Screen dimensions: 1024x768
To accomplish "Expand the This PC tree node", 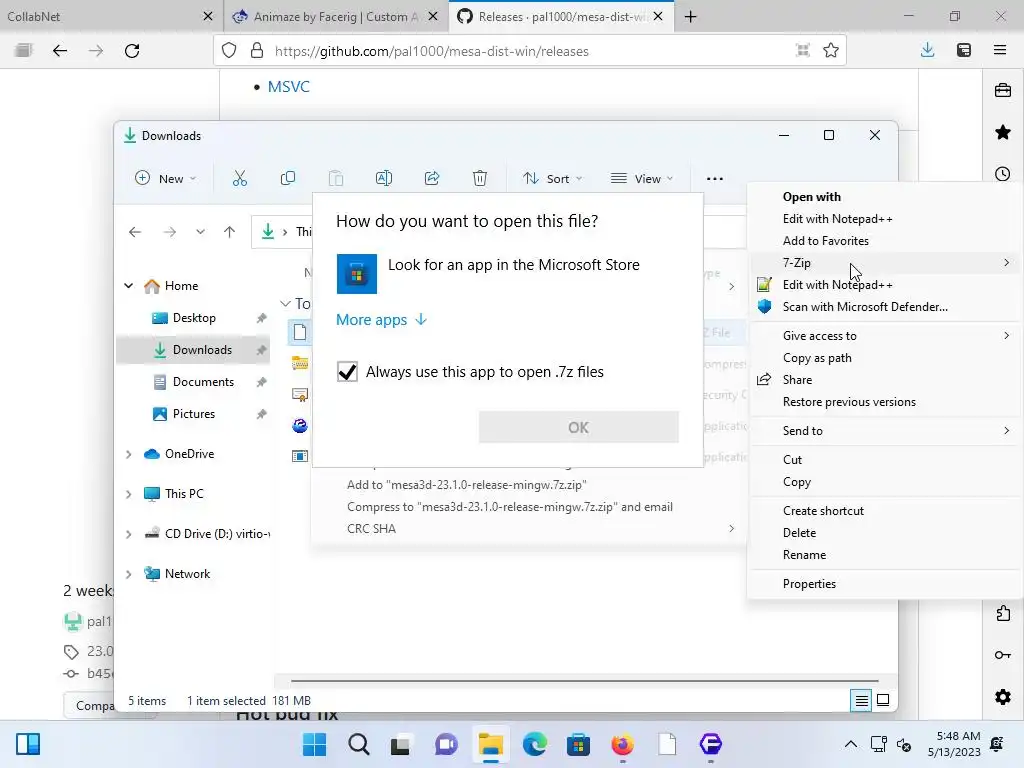I will 129,494.
